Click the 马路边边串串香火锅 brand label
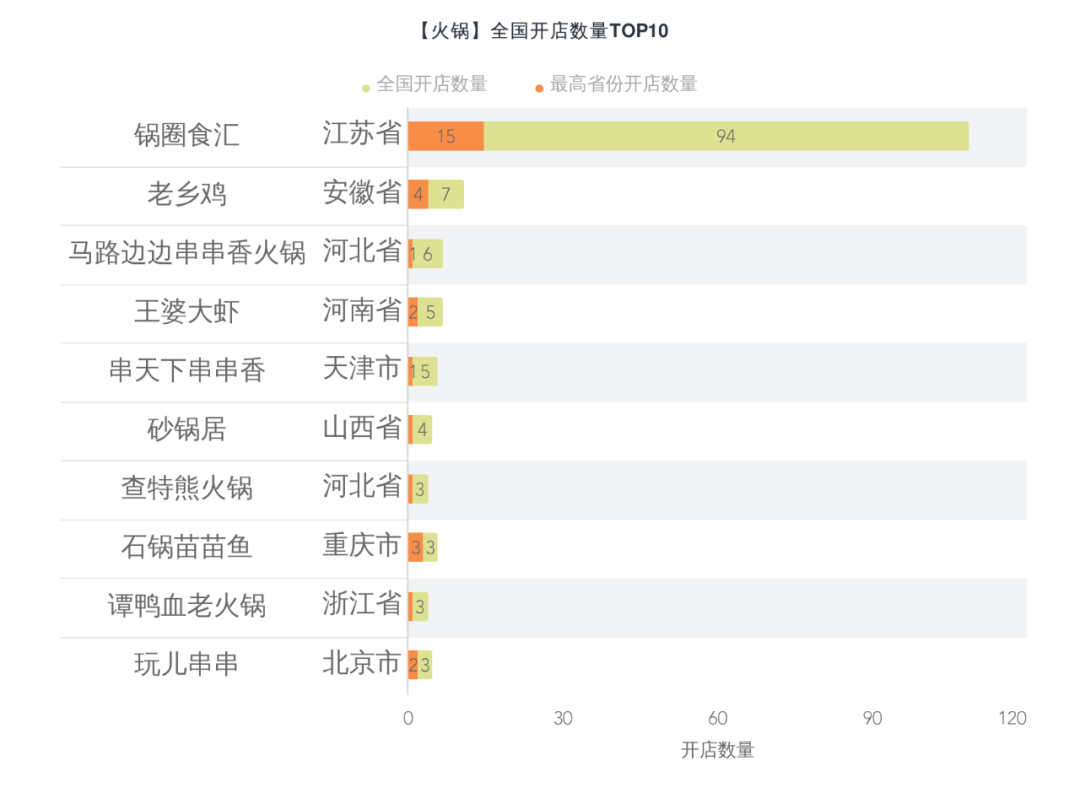 click(x=187, y=252)
